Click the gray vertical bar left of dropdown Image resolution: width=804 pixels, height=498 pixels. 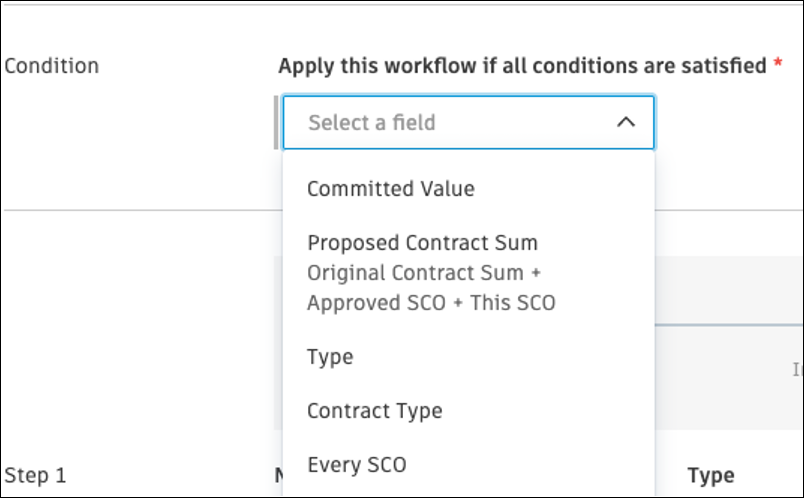pos(277,123)
